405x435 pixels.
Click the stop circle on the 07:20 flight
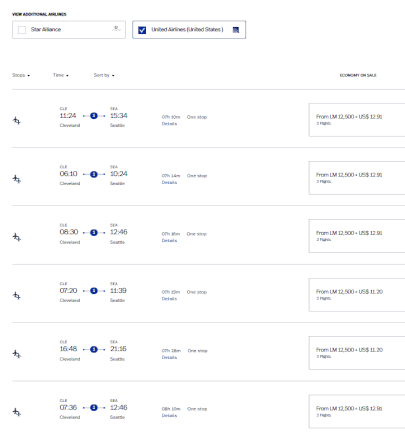pyautogui.click(x=94, y=291)
